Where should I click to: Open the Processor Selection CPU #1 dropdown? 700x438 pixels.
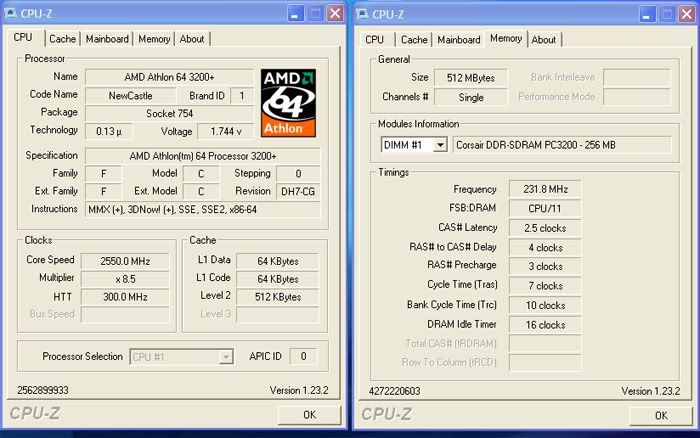226,357
